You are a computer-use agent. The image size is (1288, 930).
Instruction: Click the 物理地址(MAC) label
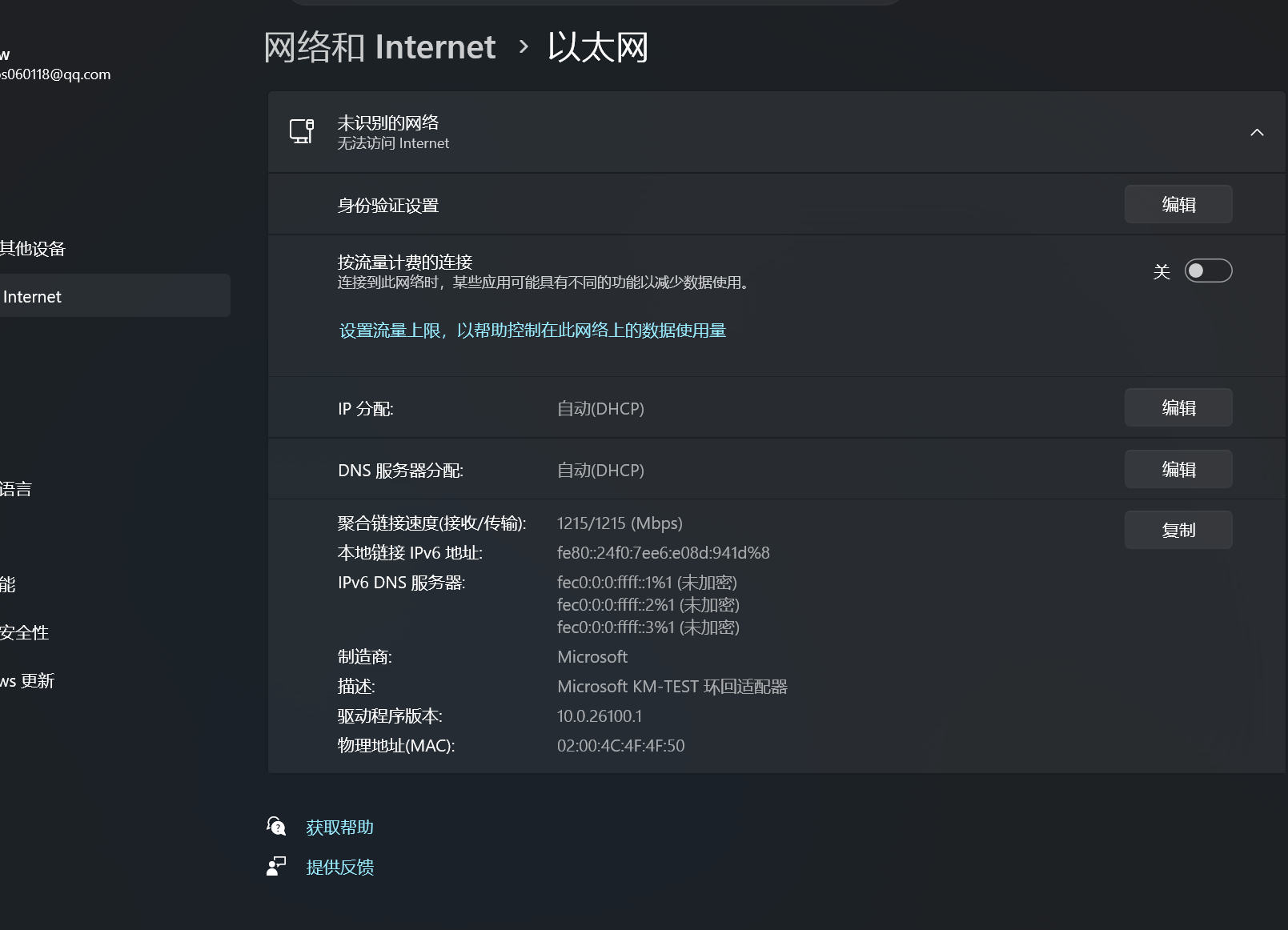click(396, 745)
